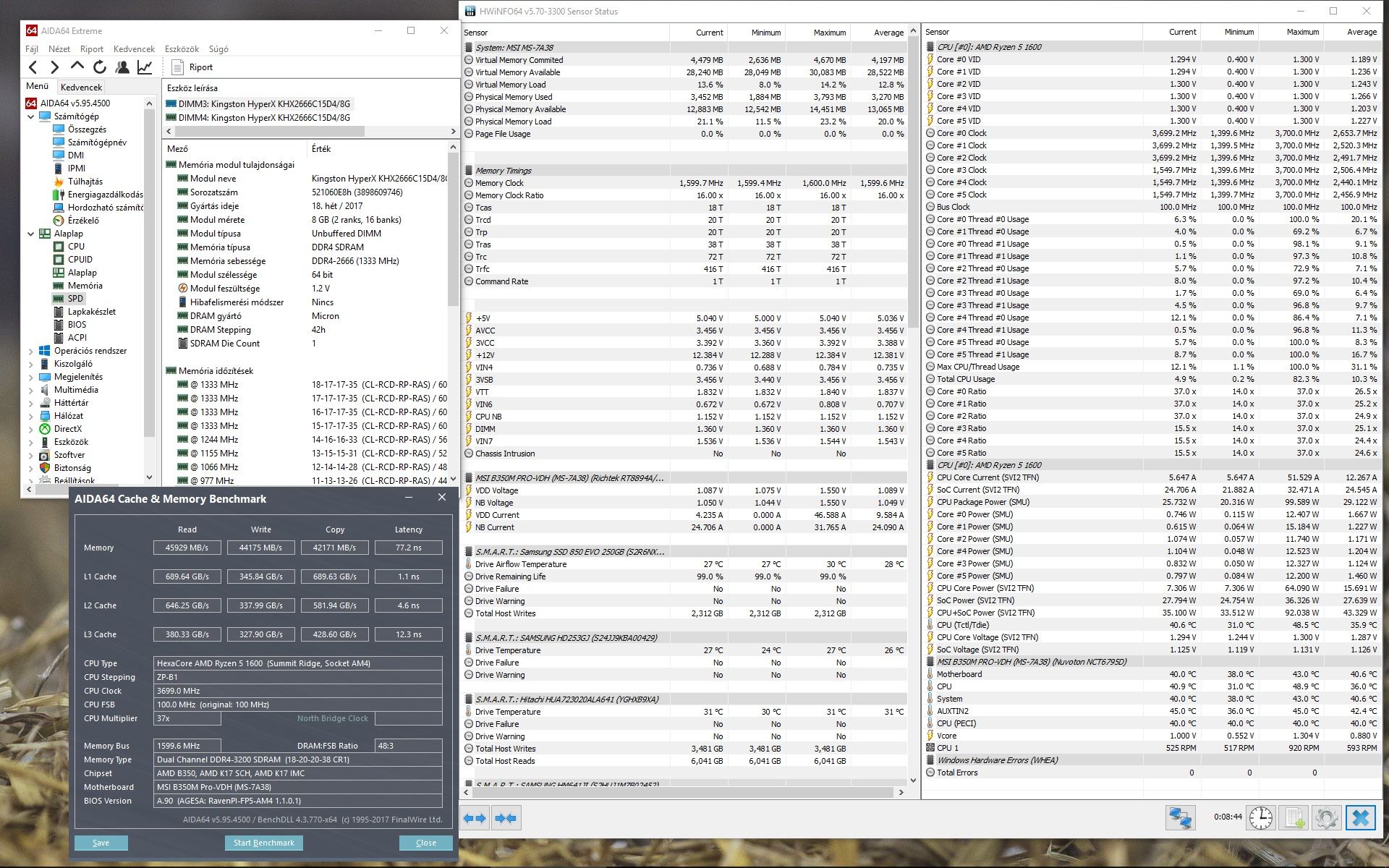Image resolution: width=1389 pixels, height=868 pixels.
Task: Click the Maximum column header, left HWiNFO panel
Action: coord(817,33)
